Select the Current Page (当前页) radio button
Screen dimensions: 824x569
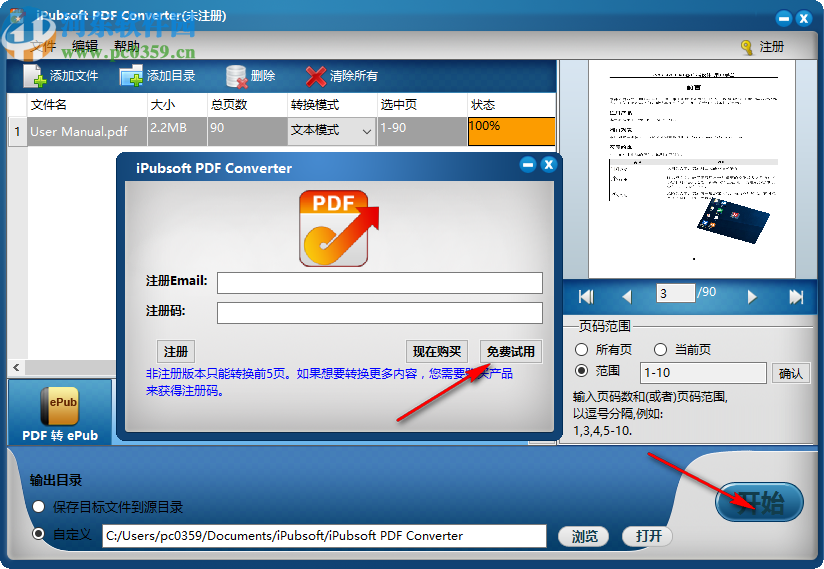click(660, 349)
